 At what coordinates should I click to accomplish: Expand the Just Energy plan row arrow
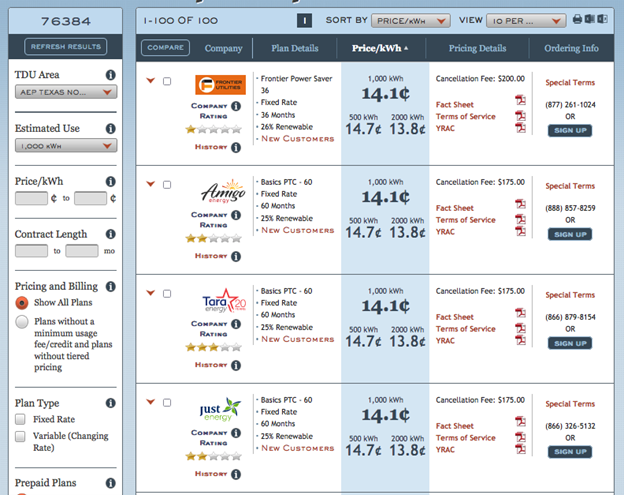pos(150,402)
